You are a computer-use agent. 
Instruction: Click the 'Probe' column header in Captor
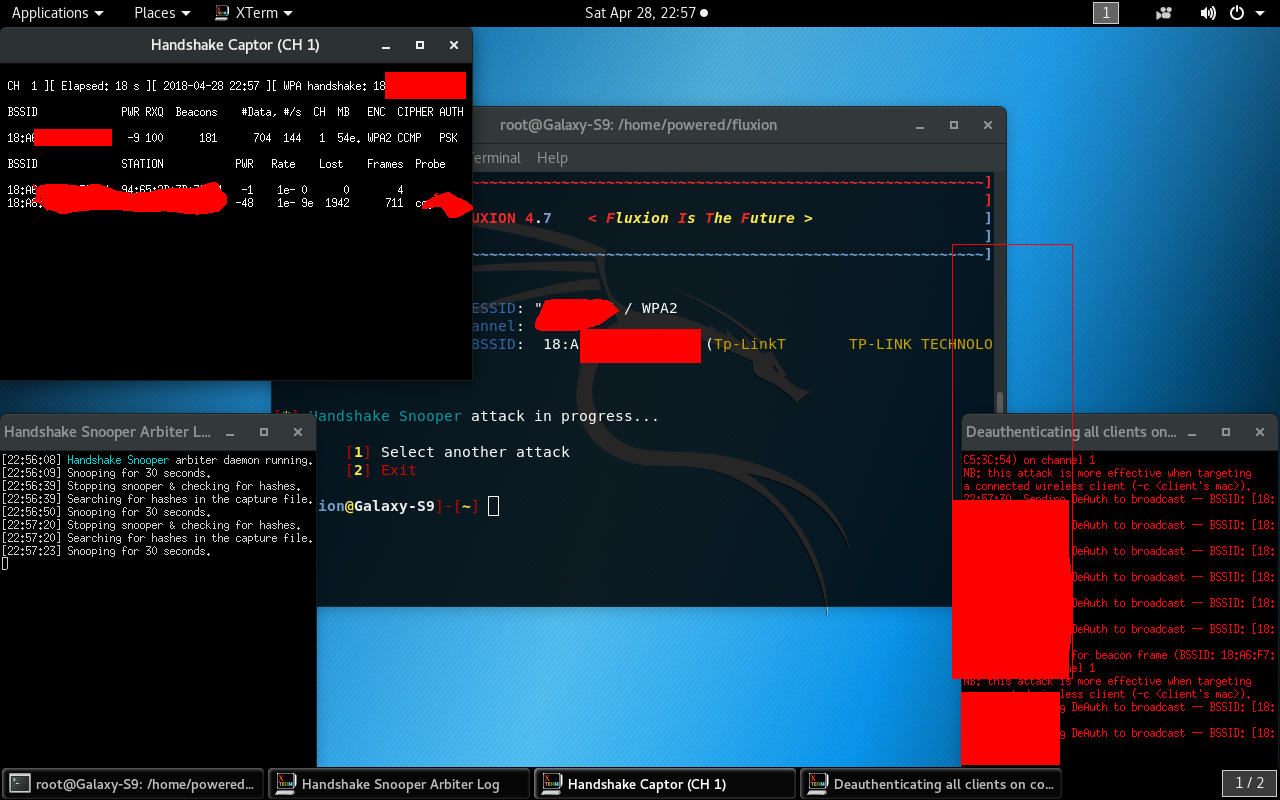(430, 164)
